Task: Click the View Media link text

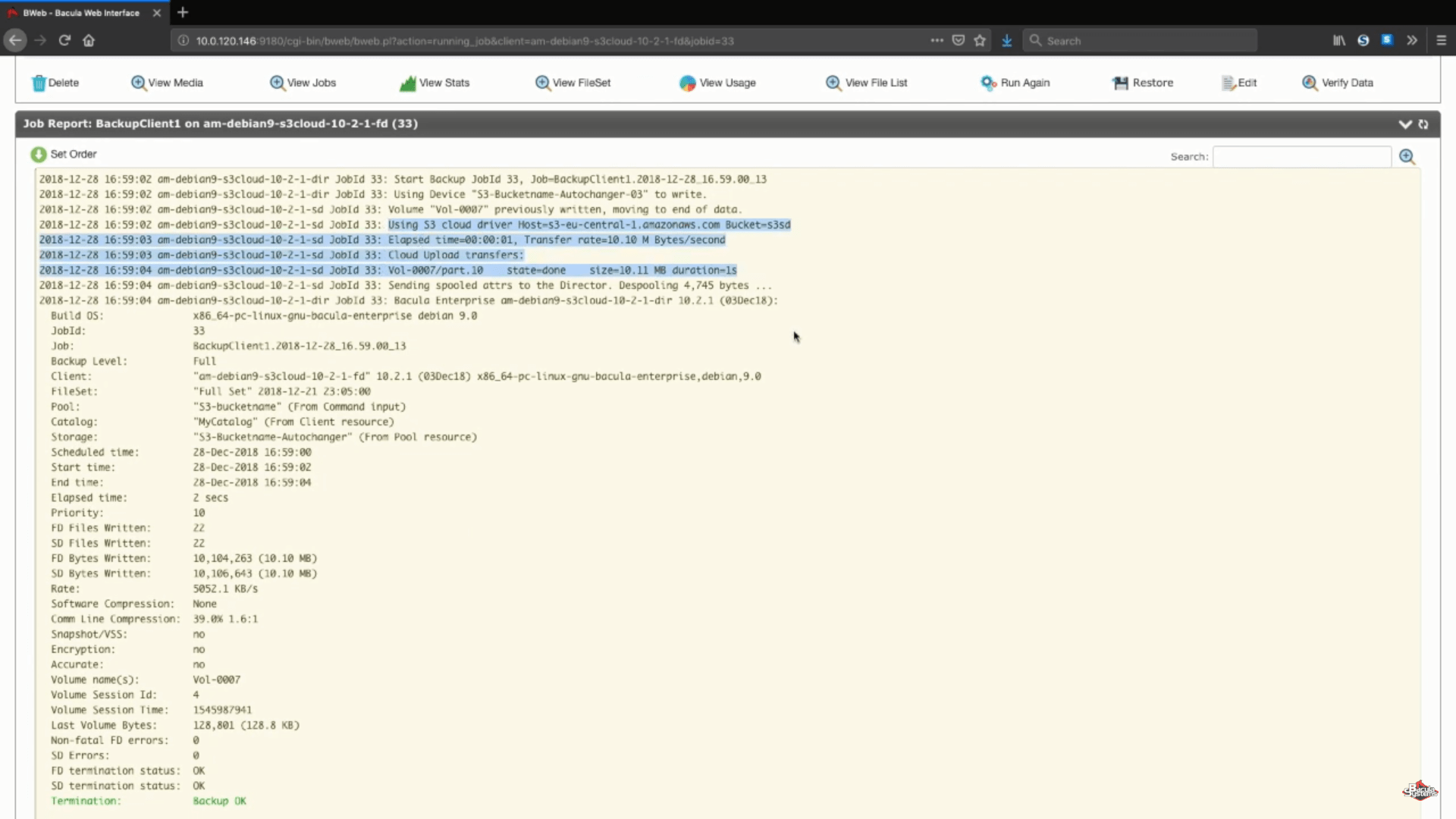Action: pyautogui.click(x=176, y=83)
